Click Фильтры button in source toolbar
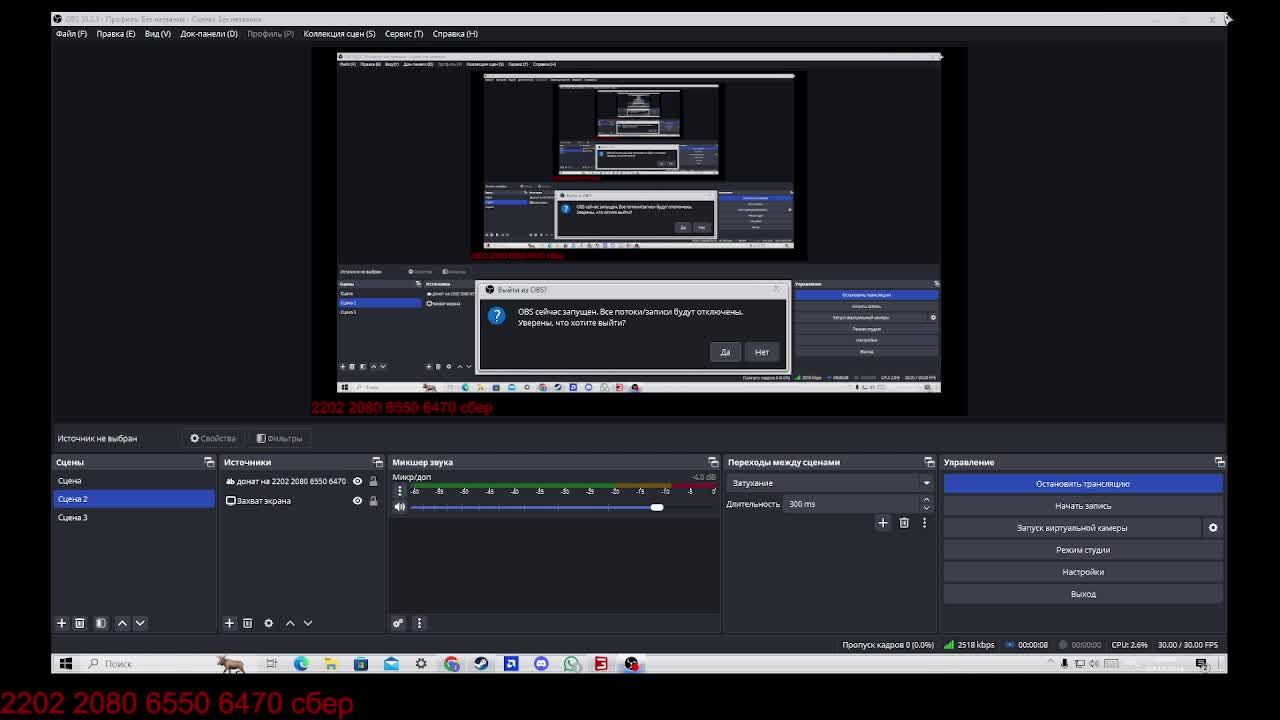 tap(279, 438)
